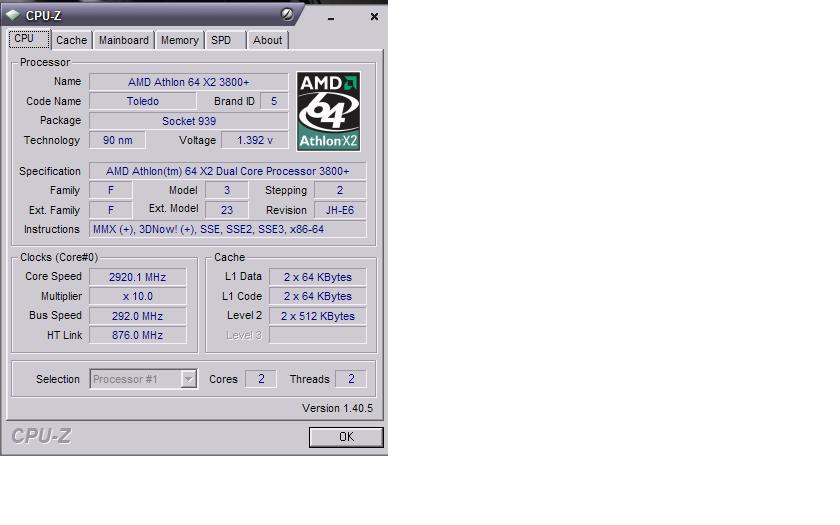Click the Ext. Model value 23
Image resolution: width=840 pixels, height=525 pixels.
[227, 210]
